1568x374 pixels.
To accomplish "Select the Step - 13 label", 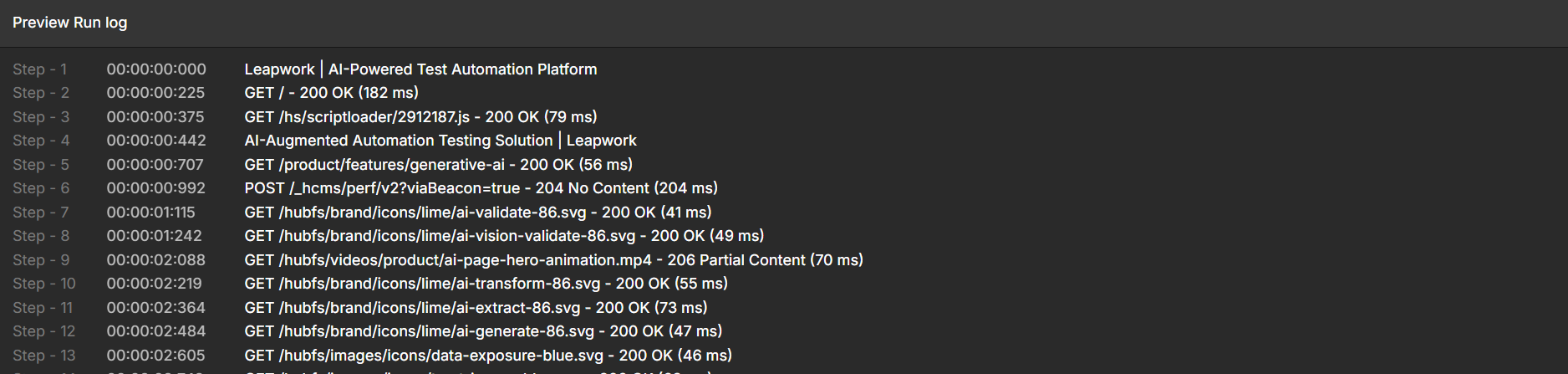I will point(43,356).
